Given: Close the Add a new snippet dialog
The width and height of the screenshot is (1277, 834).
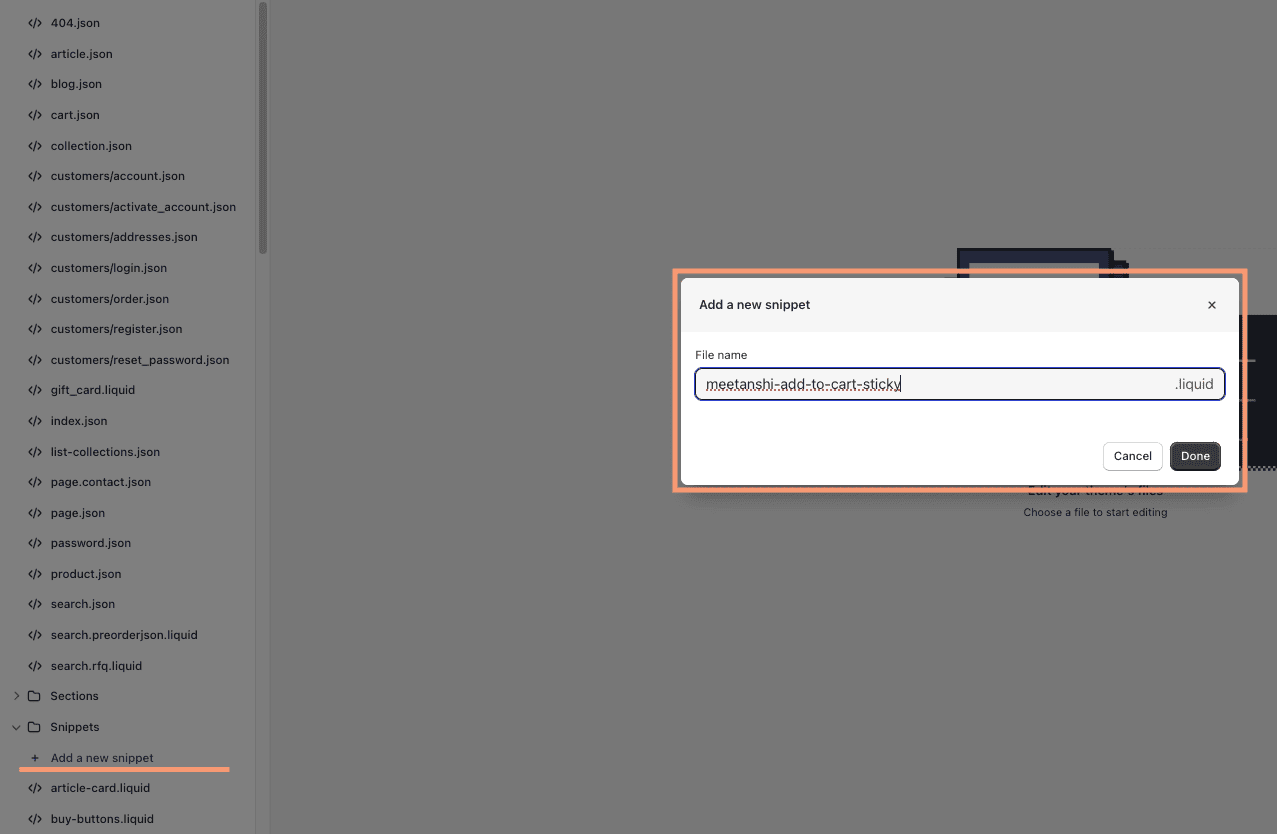Looking at the screenshot, I should [1211, 304].
